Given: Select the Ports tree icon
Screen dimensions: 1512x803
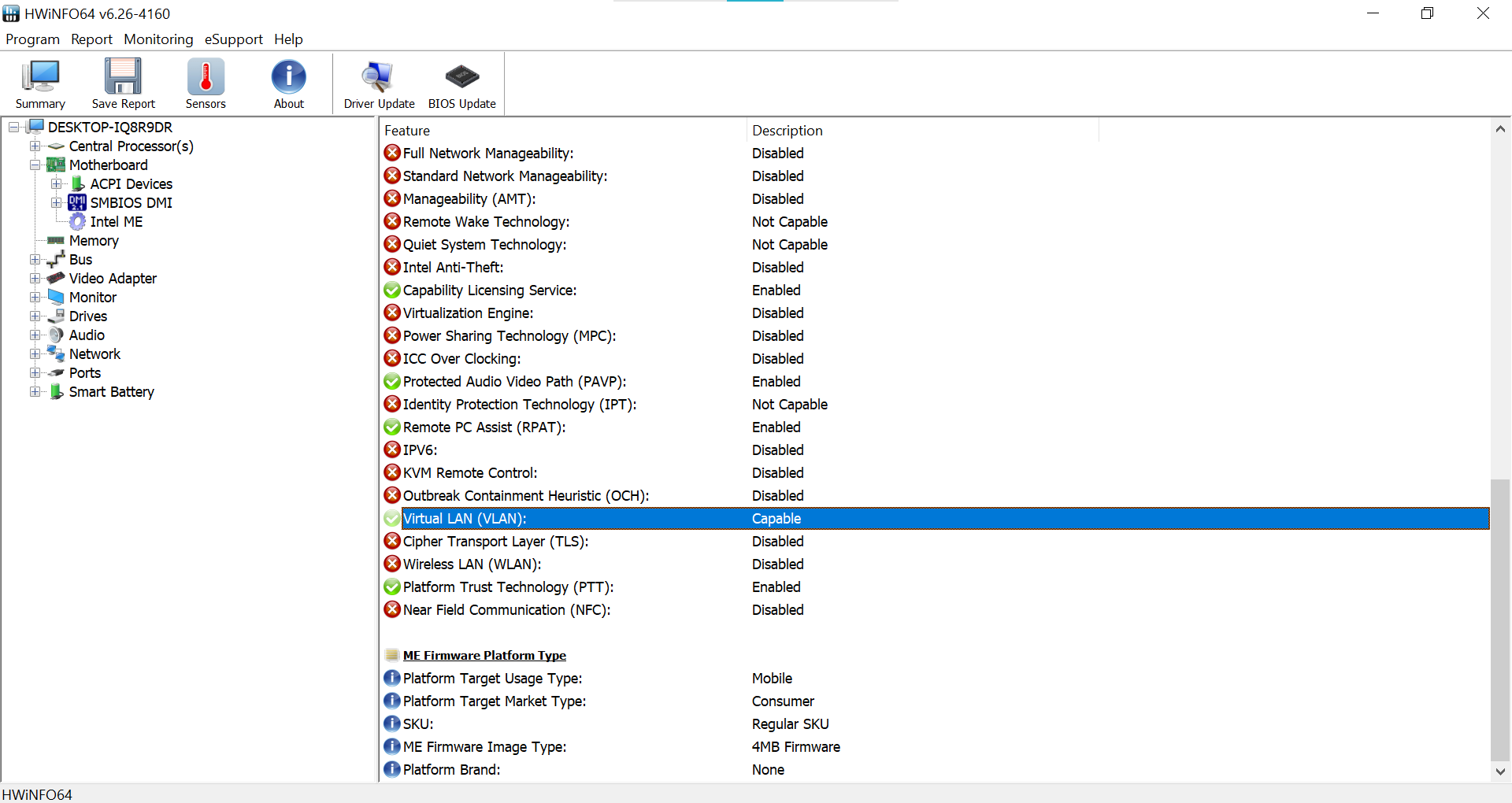Looking at the screenshot, I should pos(56,373).
